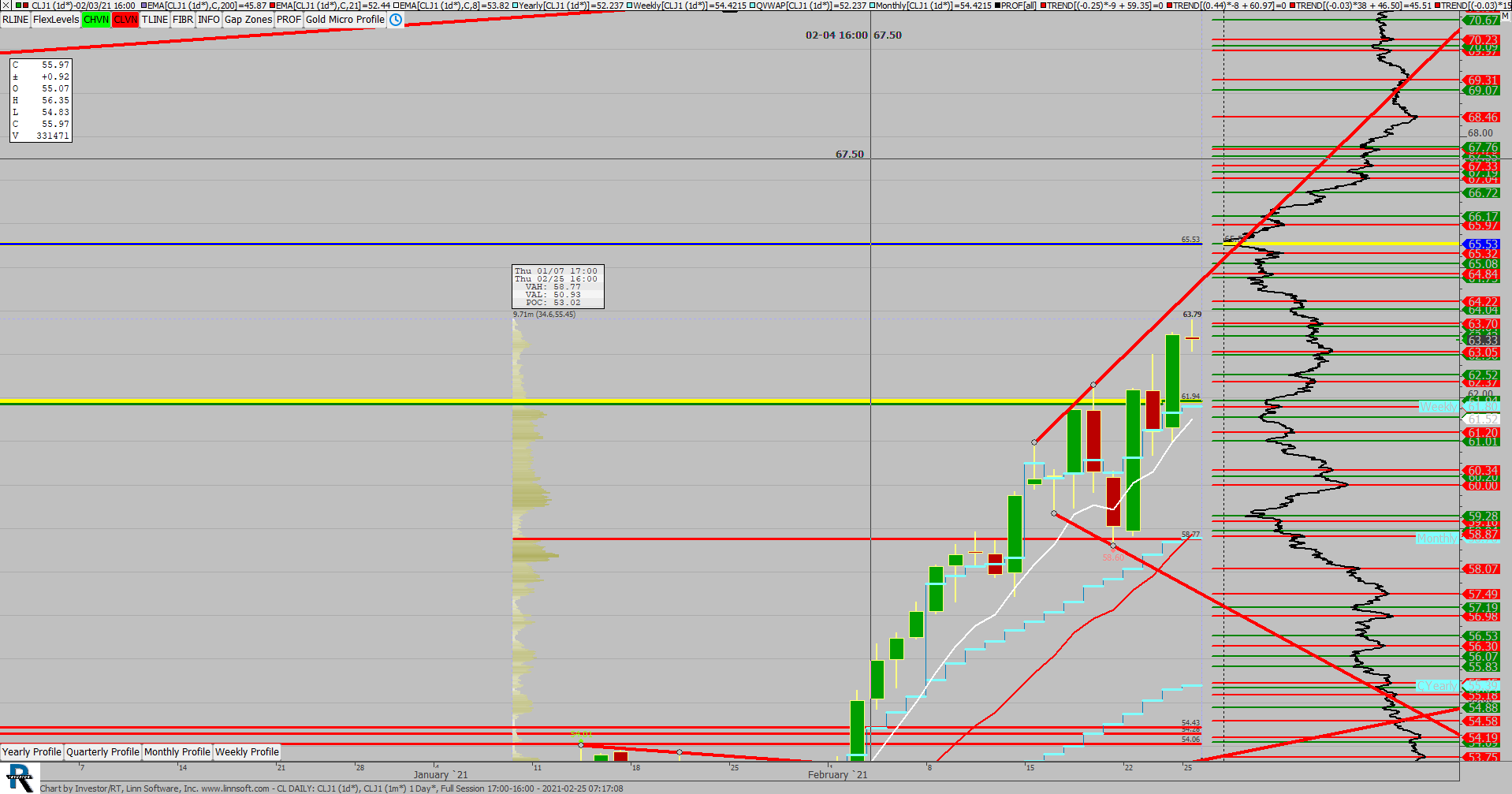The image size is (1512, 794).
Task: Click the 67.50 crosshair price label
Action: pyautogui.click(x=850, y=155)
